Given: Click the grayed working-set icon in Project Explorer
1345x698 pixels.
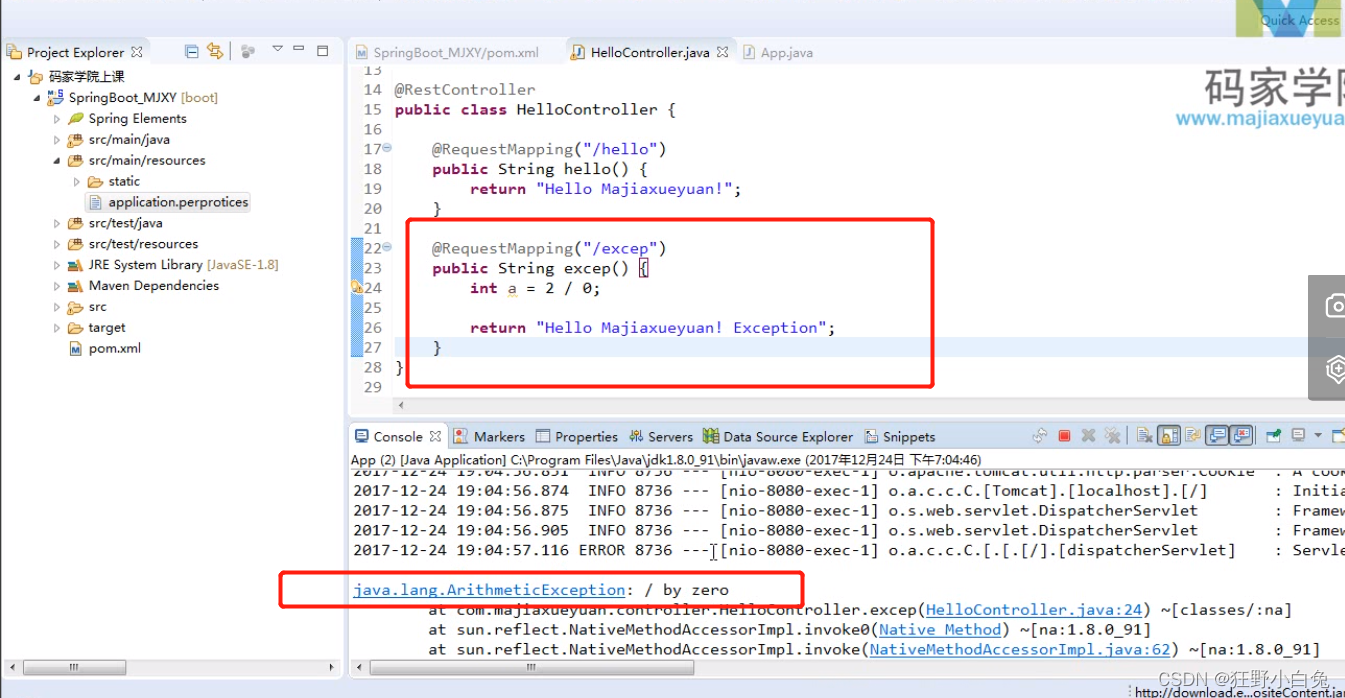Looking at the screenshot, I should coord(248,51).
